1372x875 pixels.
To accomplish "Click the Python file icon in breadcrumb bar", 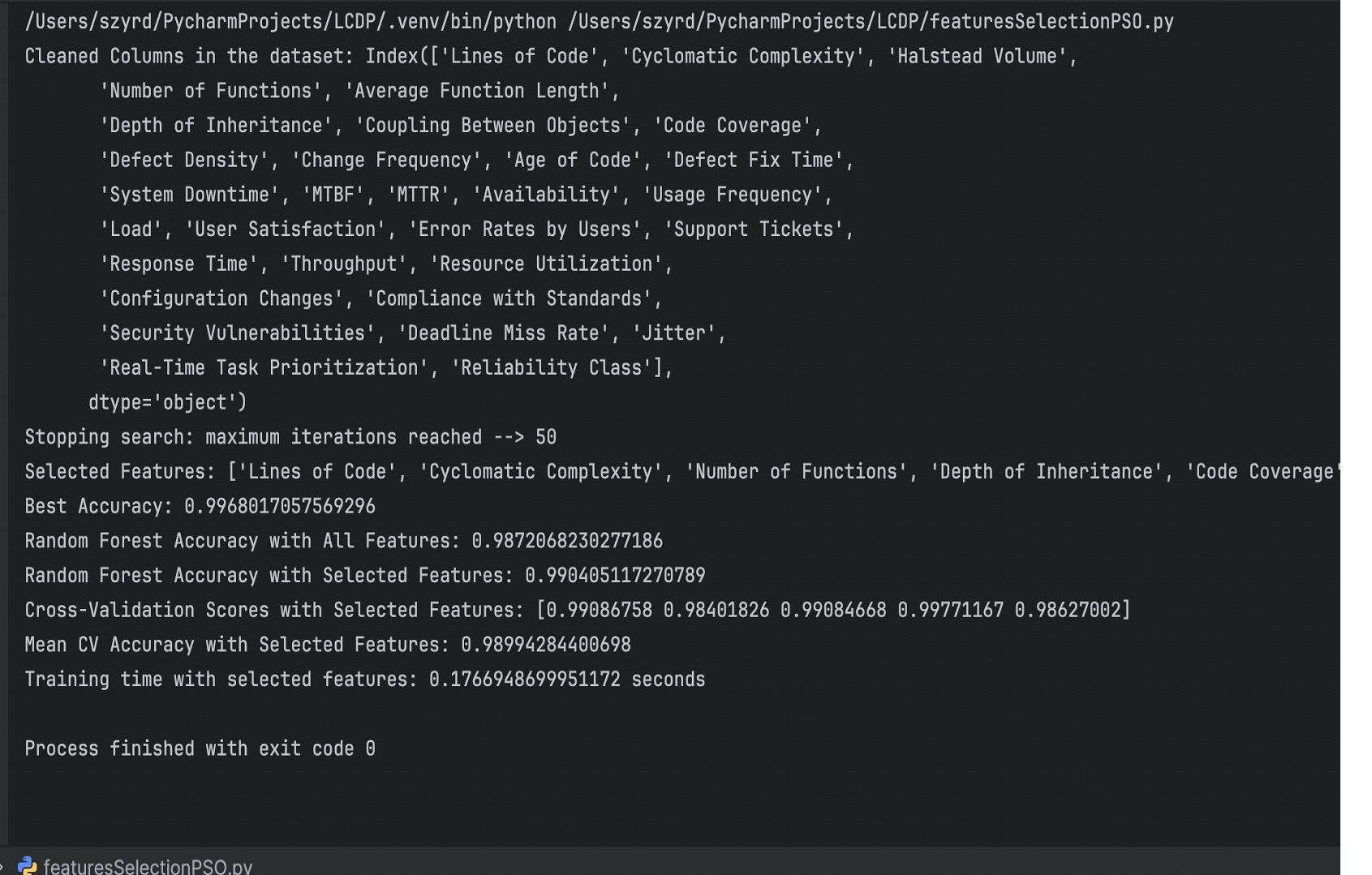I will coord(27,866).
